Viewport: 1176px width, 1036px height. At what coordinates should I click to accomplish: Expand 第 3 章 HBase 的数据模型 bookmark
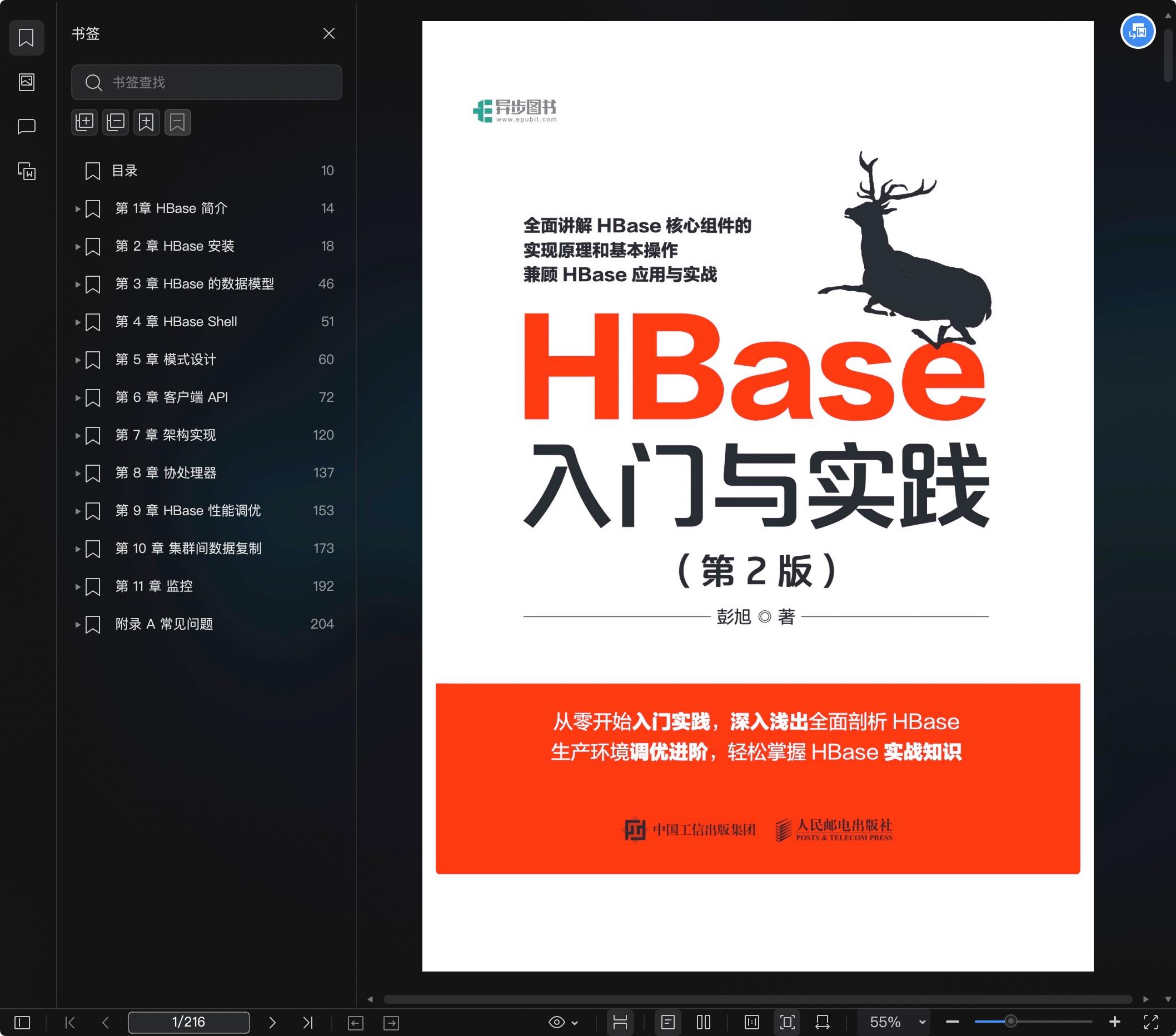78,284
